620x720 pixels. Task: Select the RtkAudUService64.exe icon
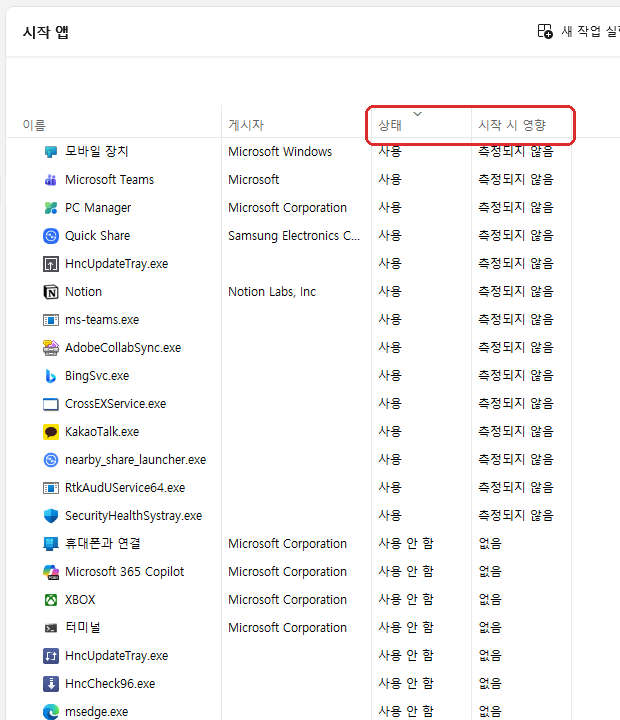click(51, 488)
